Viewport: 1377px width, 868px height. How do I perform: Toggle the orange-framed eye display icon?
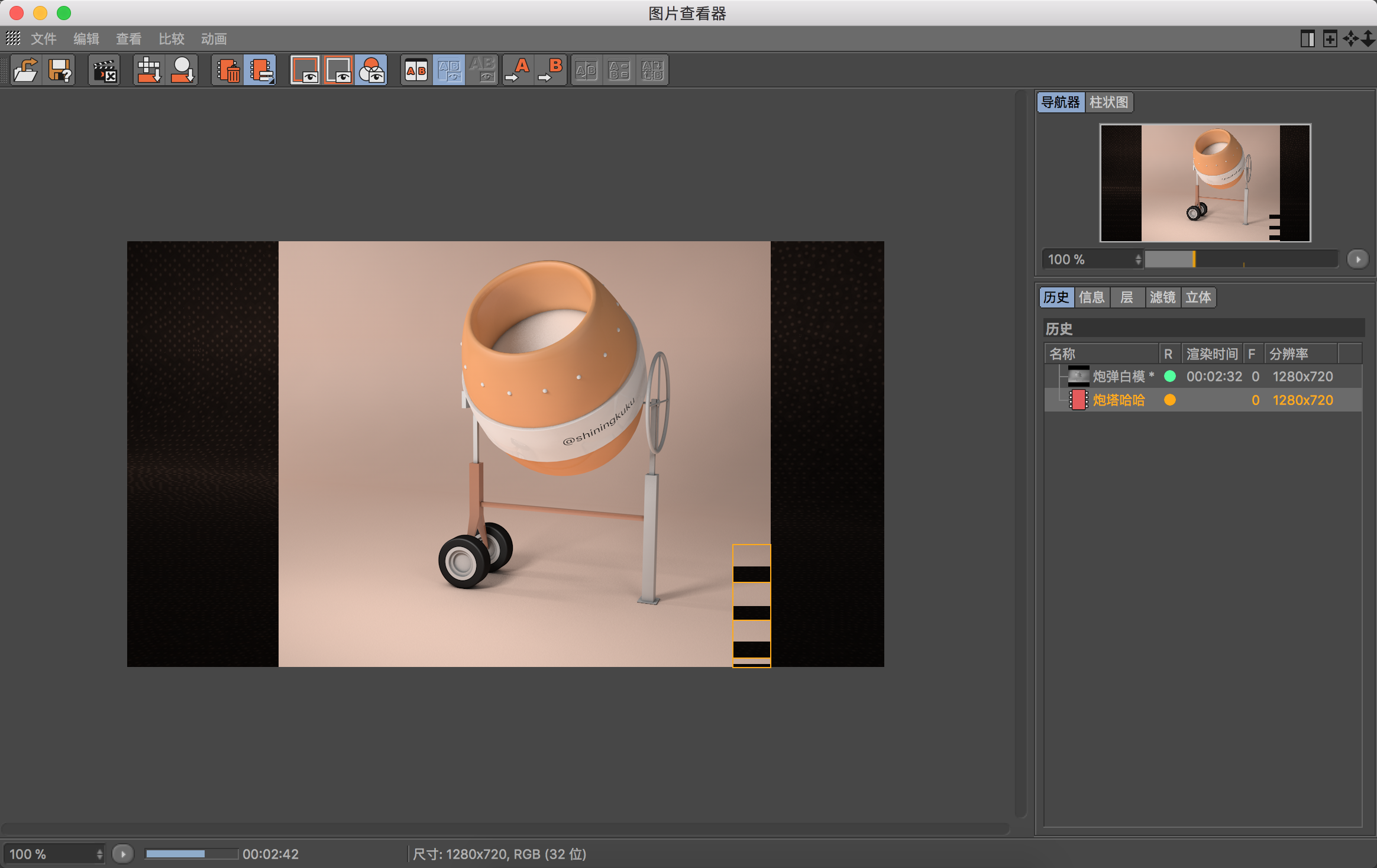click(338, 70)
